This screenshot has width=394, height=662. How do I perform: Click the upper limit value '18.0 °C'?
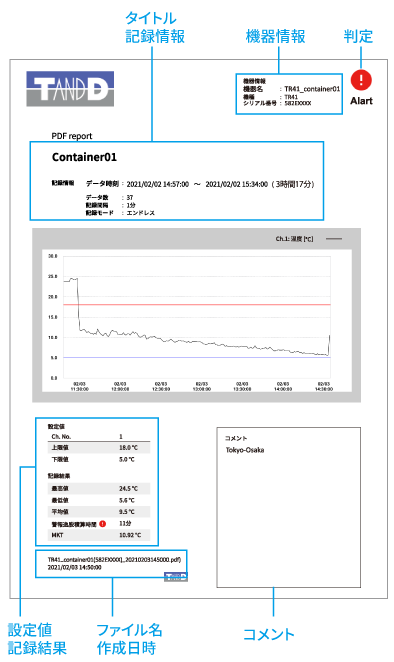pos(128,448)
